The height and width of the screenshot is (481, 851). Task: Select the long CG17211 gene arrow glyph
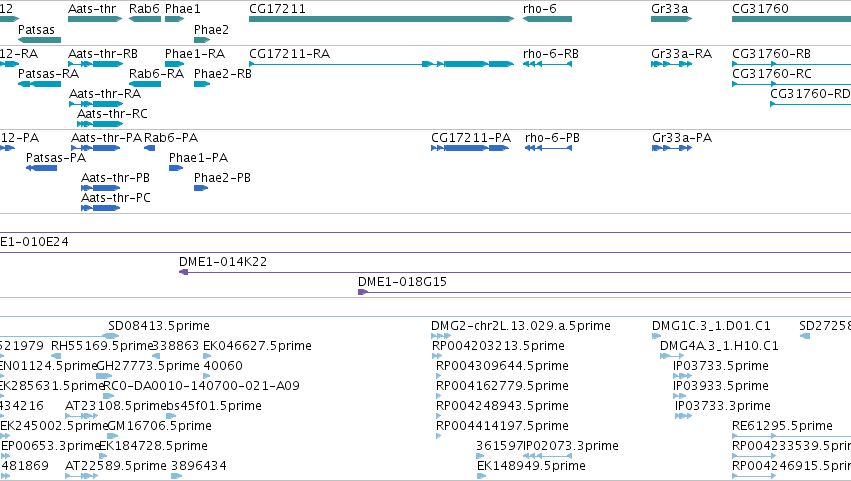pyautogui.click(x=381, y=19)
